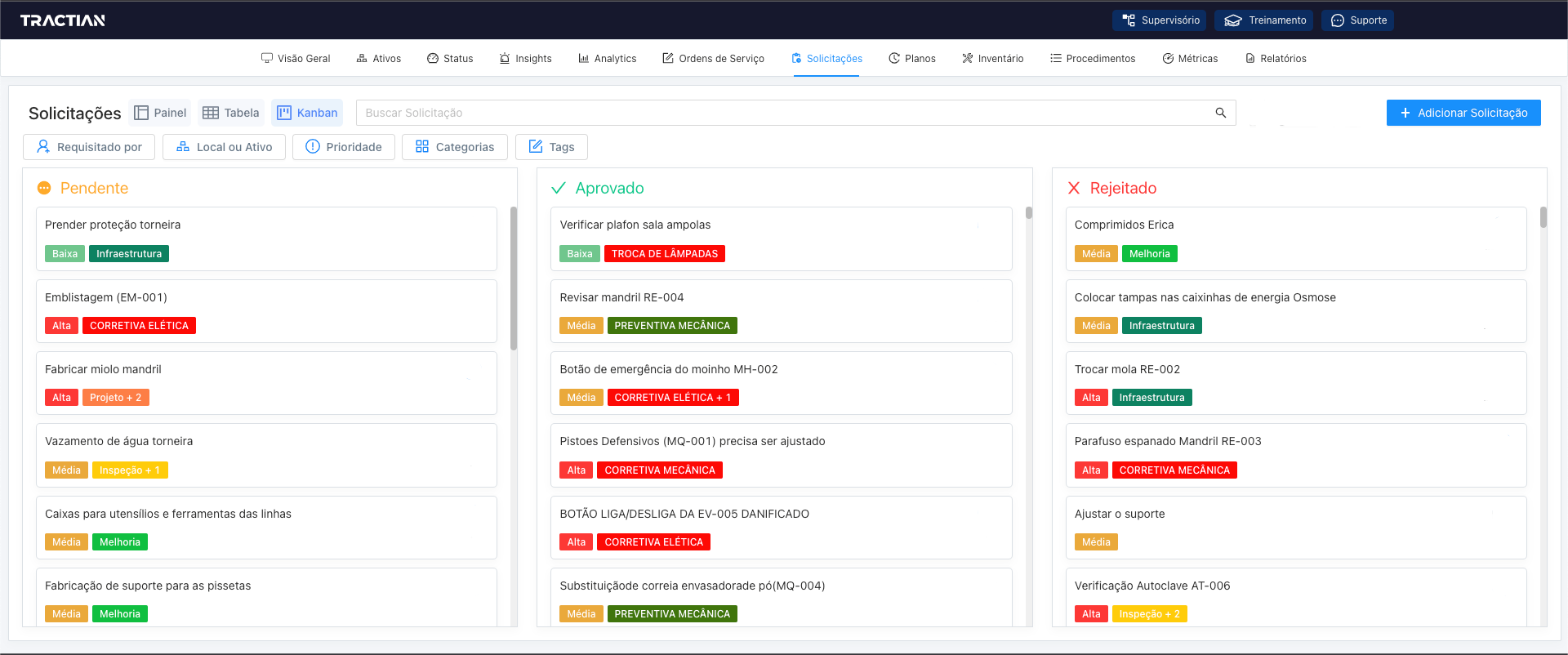1568x655 pixels.
Task: Click the Rejeitado X icon
Action: [1074, 188]
